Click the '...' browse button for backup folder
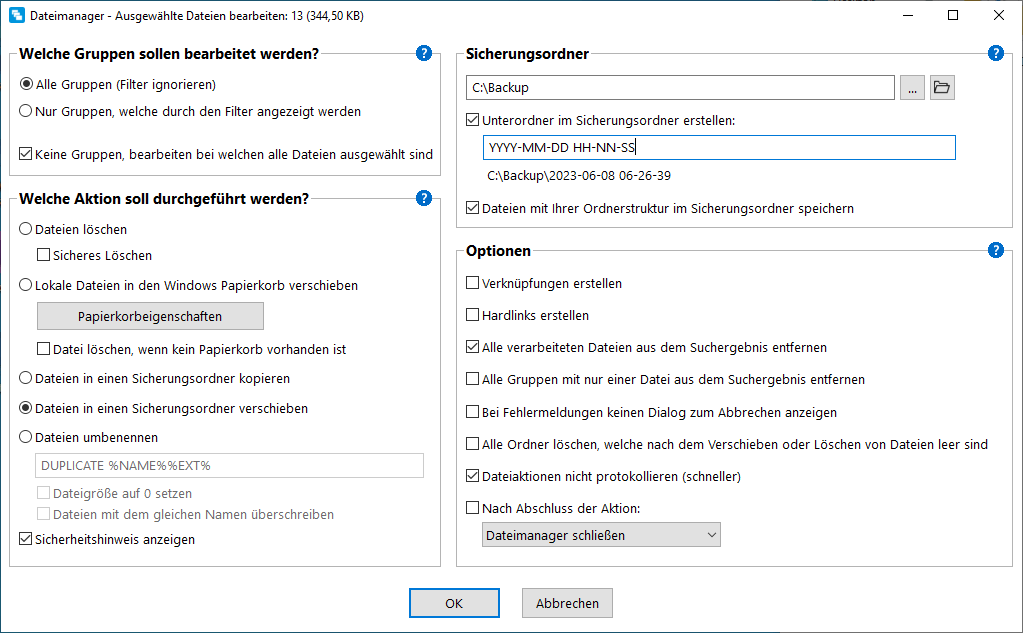 pyautogui.click(x=912, y=88)
